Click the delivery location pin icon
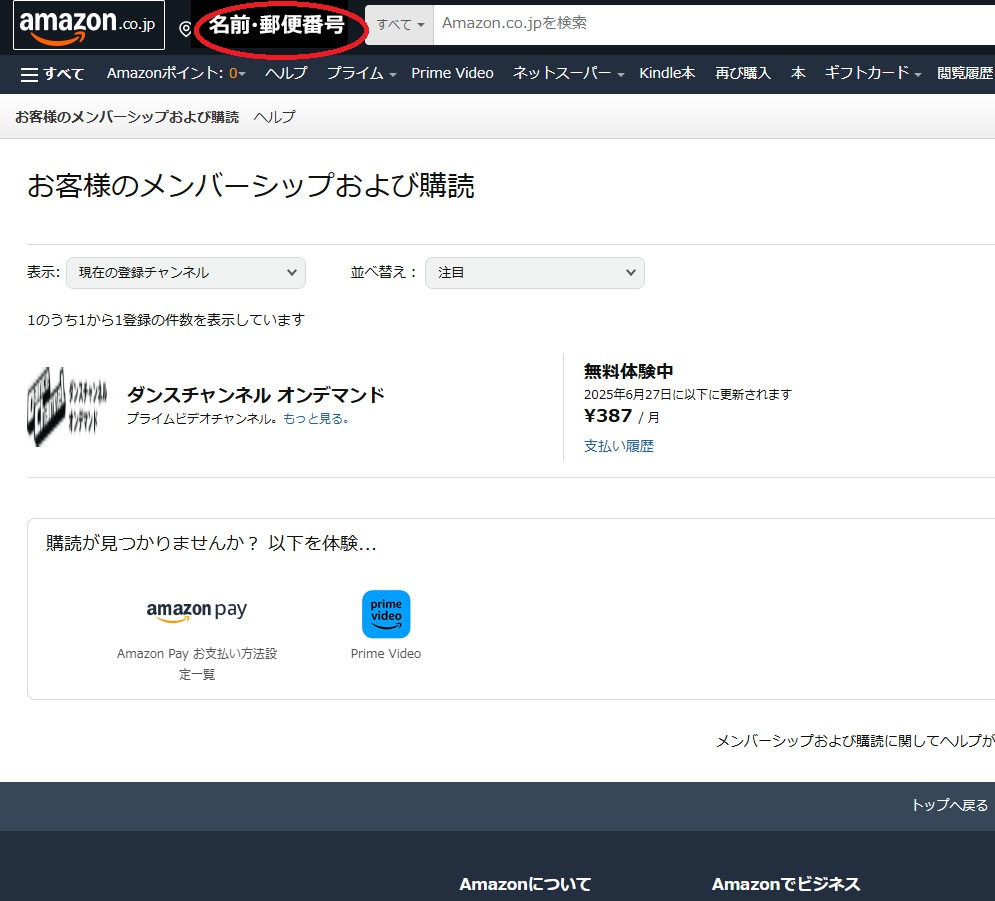Image resolution: width=995 pixels, height=901 pixels. (185, 28)
